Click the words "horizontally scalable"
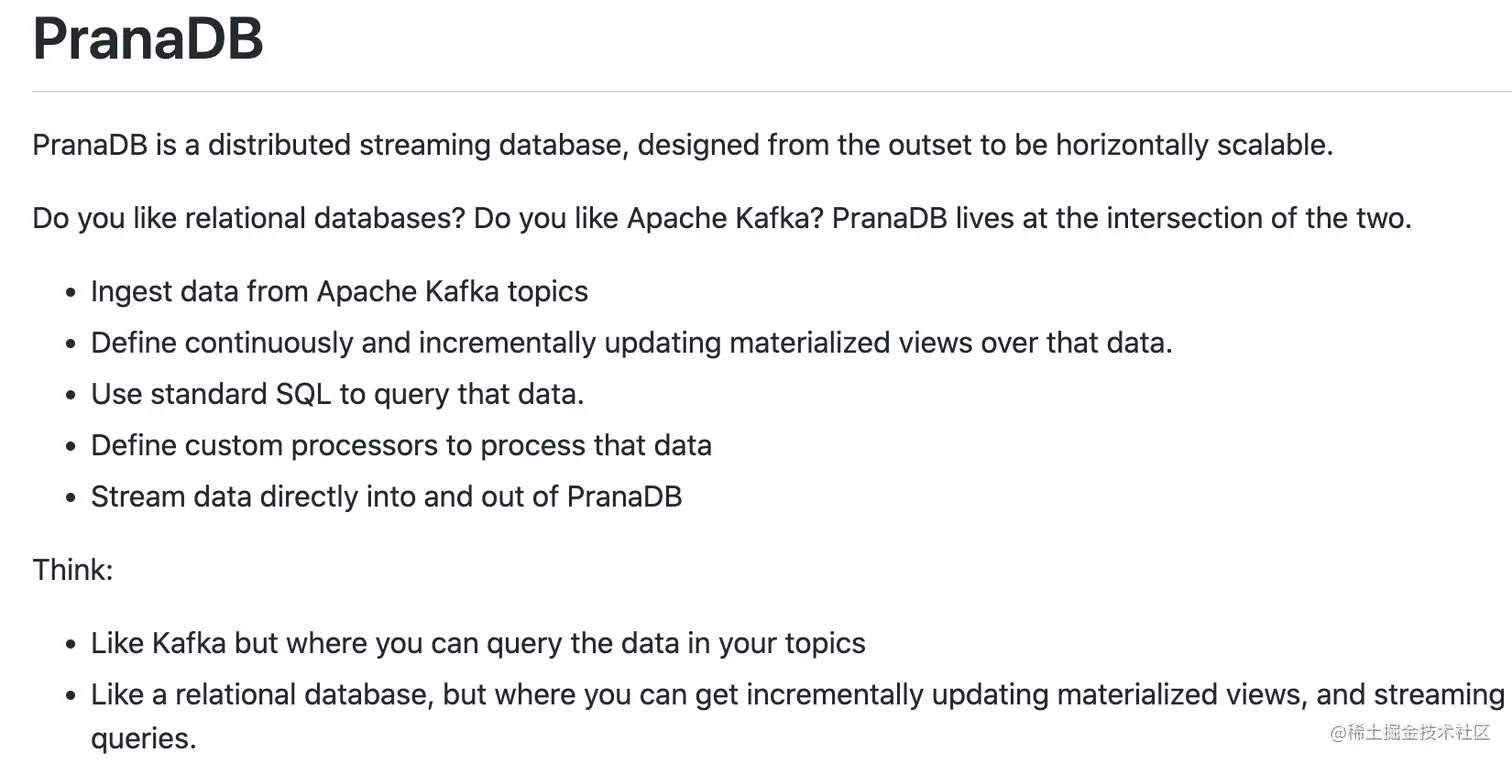The width and height of the screenshot is (1512, 764). (1194, 145)
